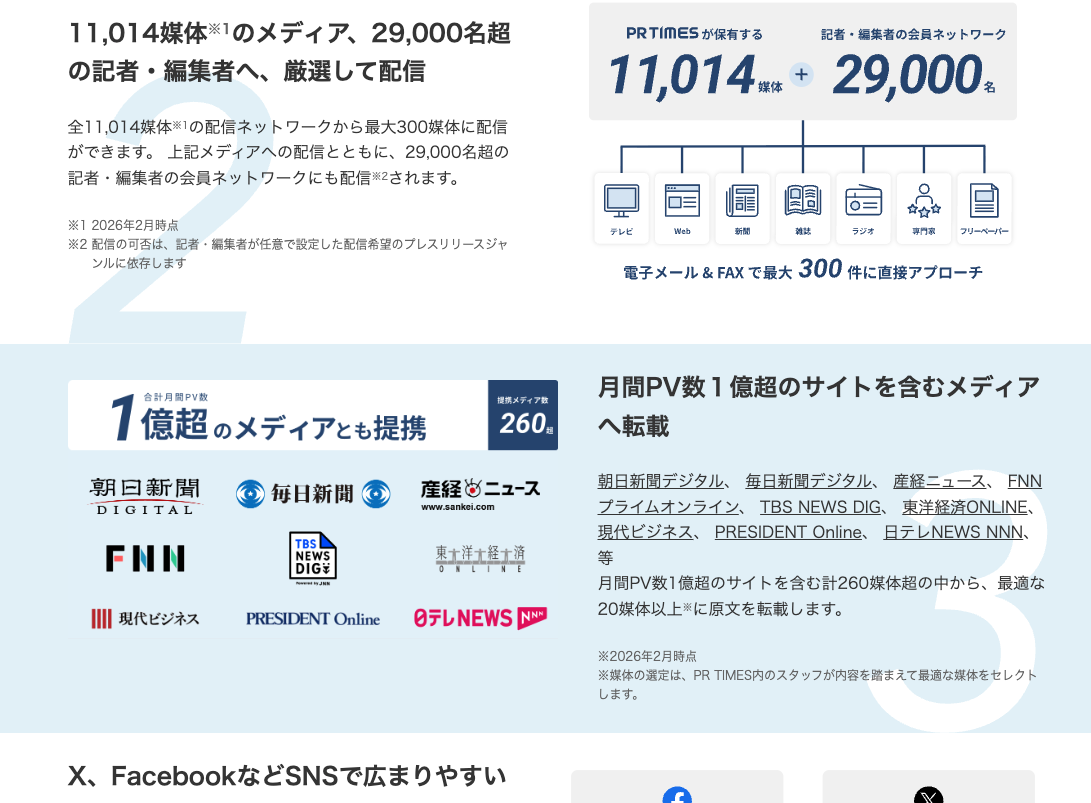The height and width of the screenshot is (803, 1091).
Task: Click the 雑誌 magazine icon
Action: (x=803, y=201)
